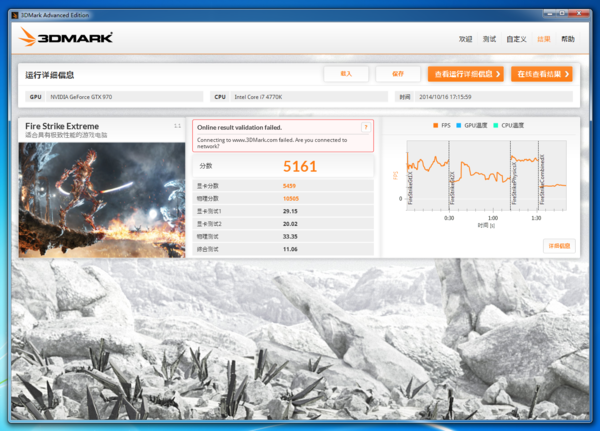This screenshot has width=600, height=431.
Task: Switch to the 欢迎 tab
Action: (465, 39)
